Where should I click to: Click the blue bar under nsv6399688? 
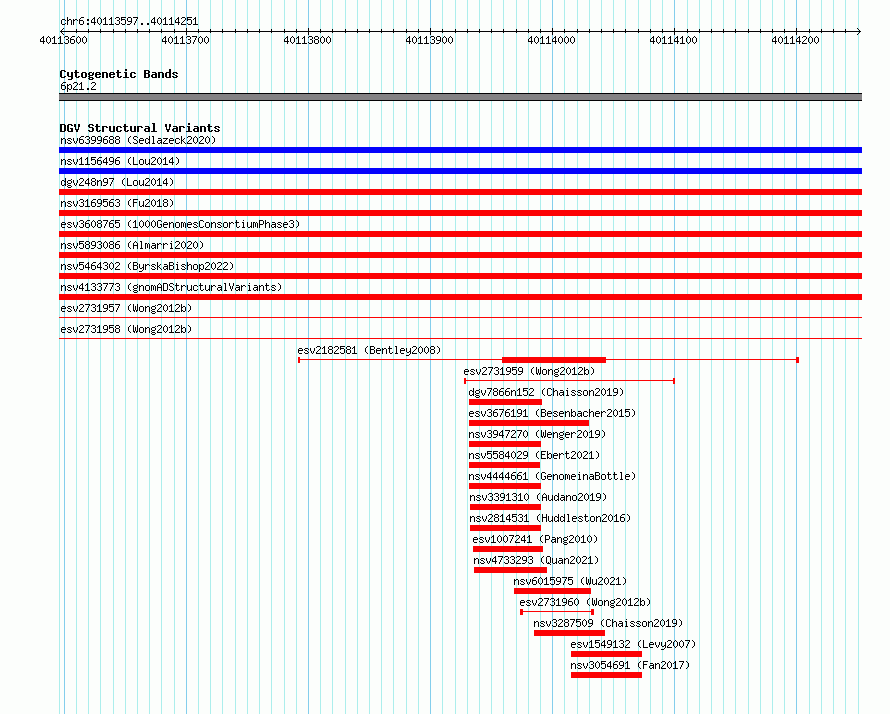[x=460, y=150]
